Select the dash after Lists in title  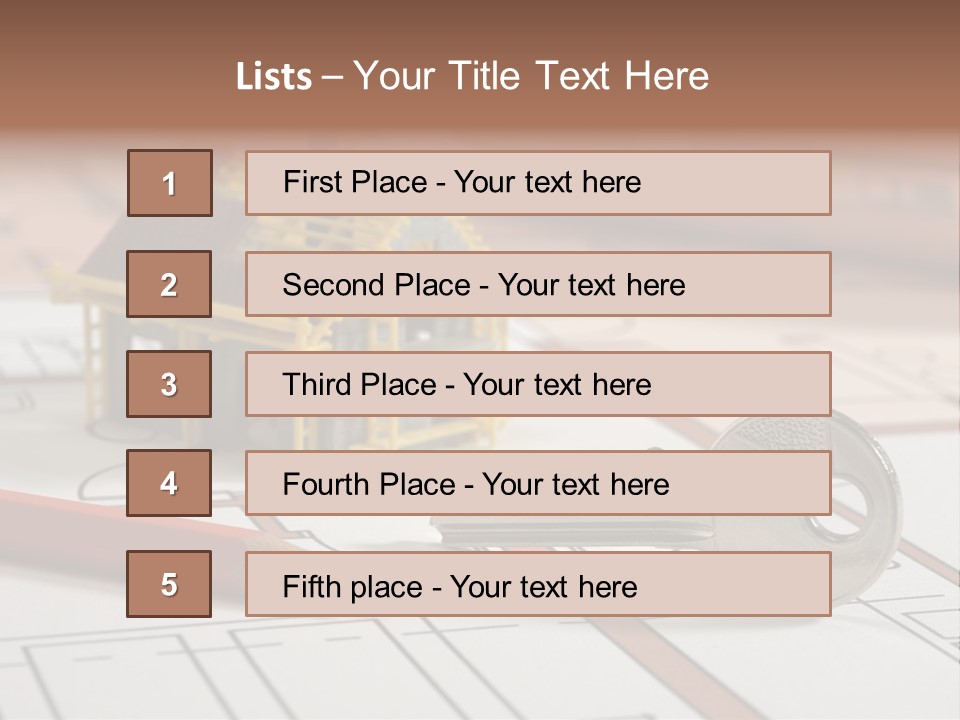pyautogui.click(x=332, y=78)
